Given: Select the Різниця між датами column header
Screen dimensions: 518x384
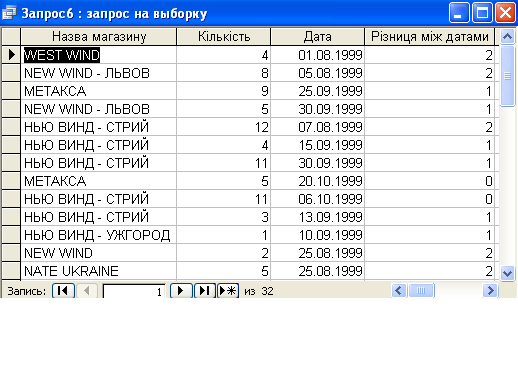Looking at the screenshot, I should pyautogui.click(x=430, y=37).
